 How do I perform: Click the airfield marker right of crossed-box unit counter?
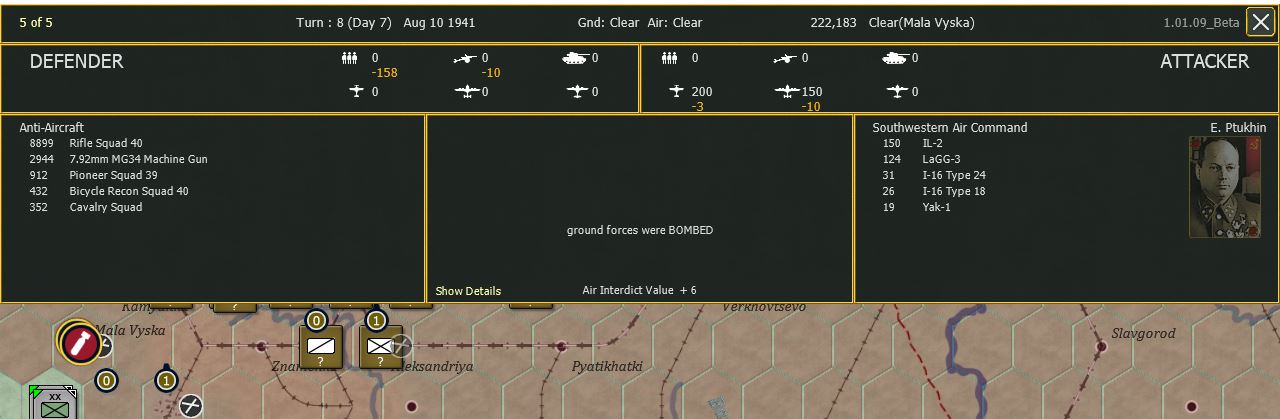point(400,346)
